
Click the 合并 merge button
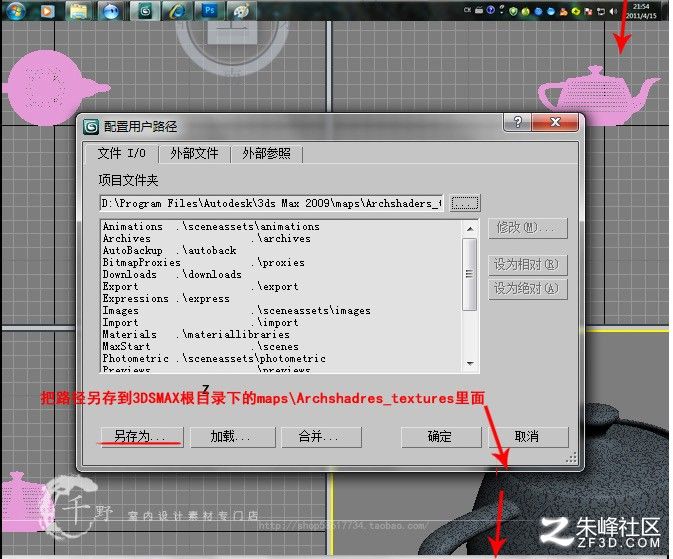coord(321,437)
